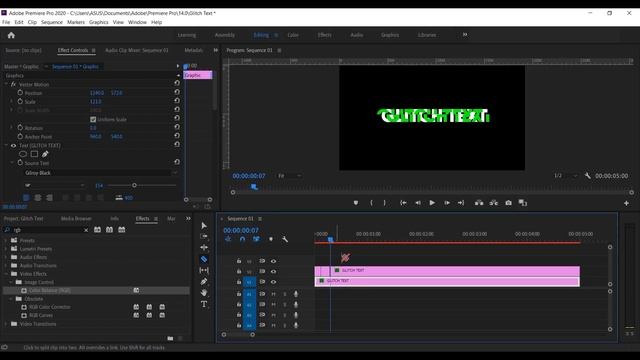Viewport: 640px width, 360px height.
Task: Select the Type tool
Action: 204,304
